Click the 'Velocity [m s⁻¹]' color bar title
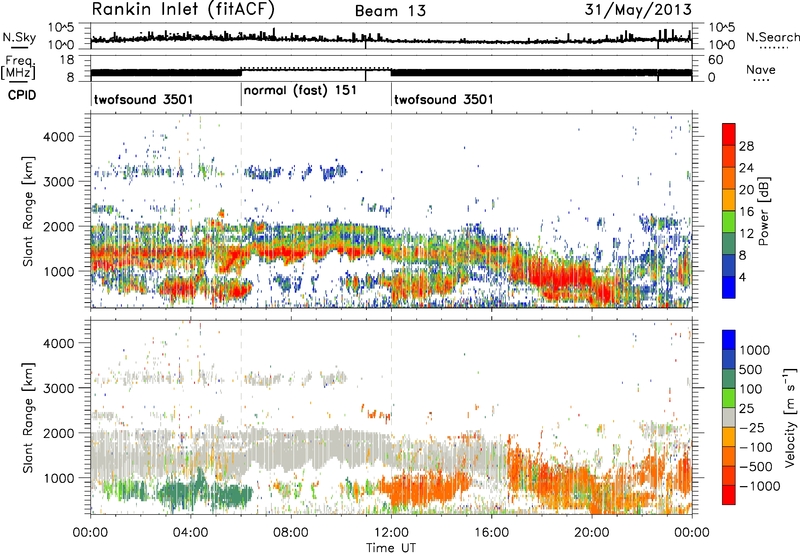The height and width of the screenshot is (554, 800). pyautogui.click(x=790, y=417)
